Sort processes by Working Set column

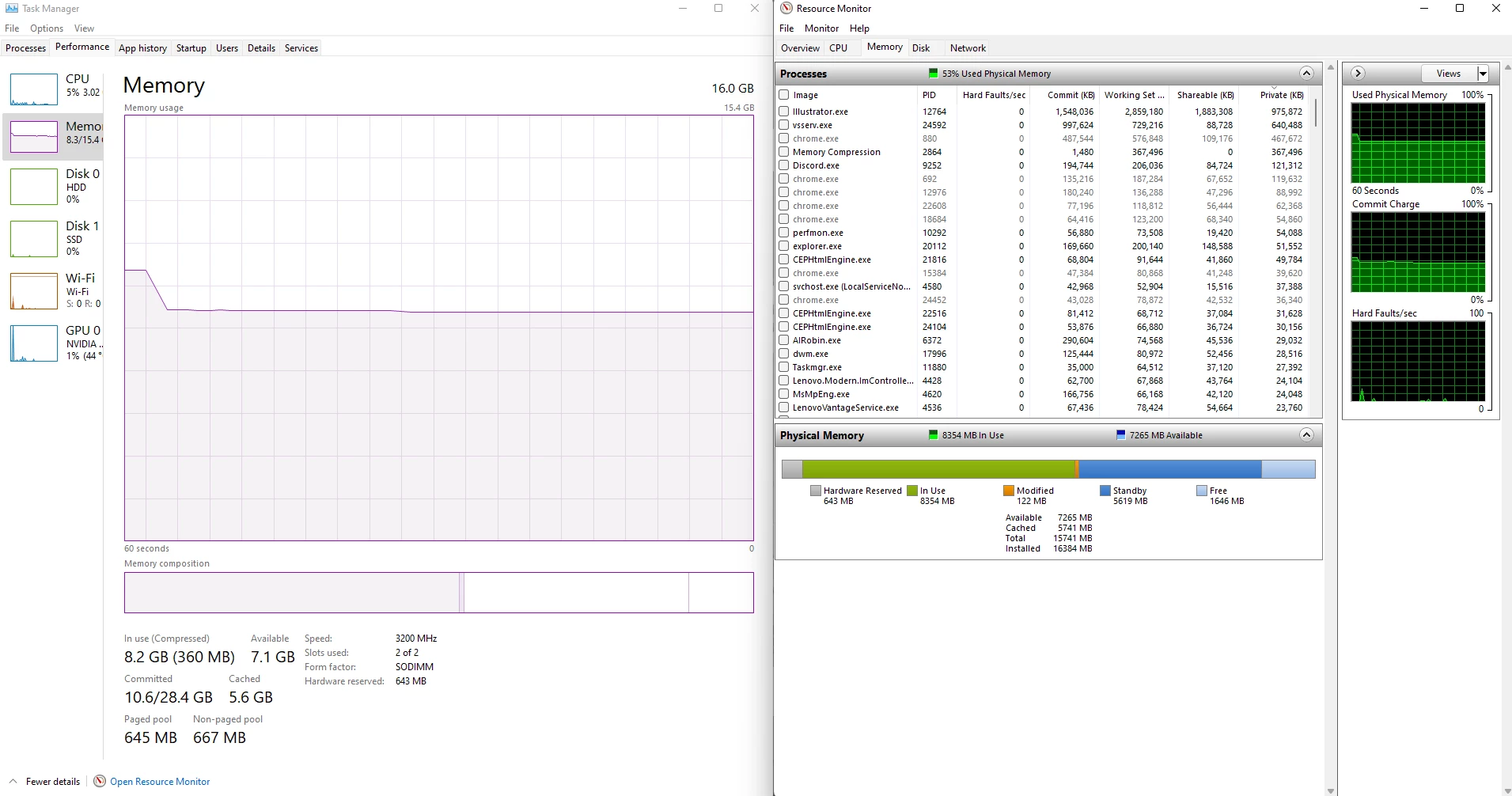coord(1134,95)
